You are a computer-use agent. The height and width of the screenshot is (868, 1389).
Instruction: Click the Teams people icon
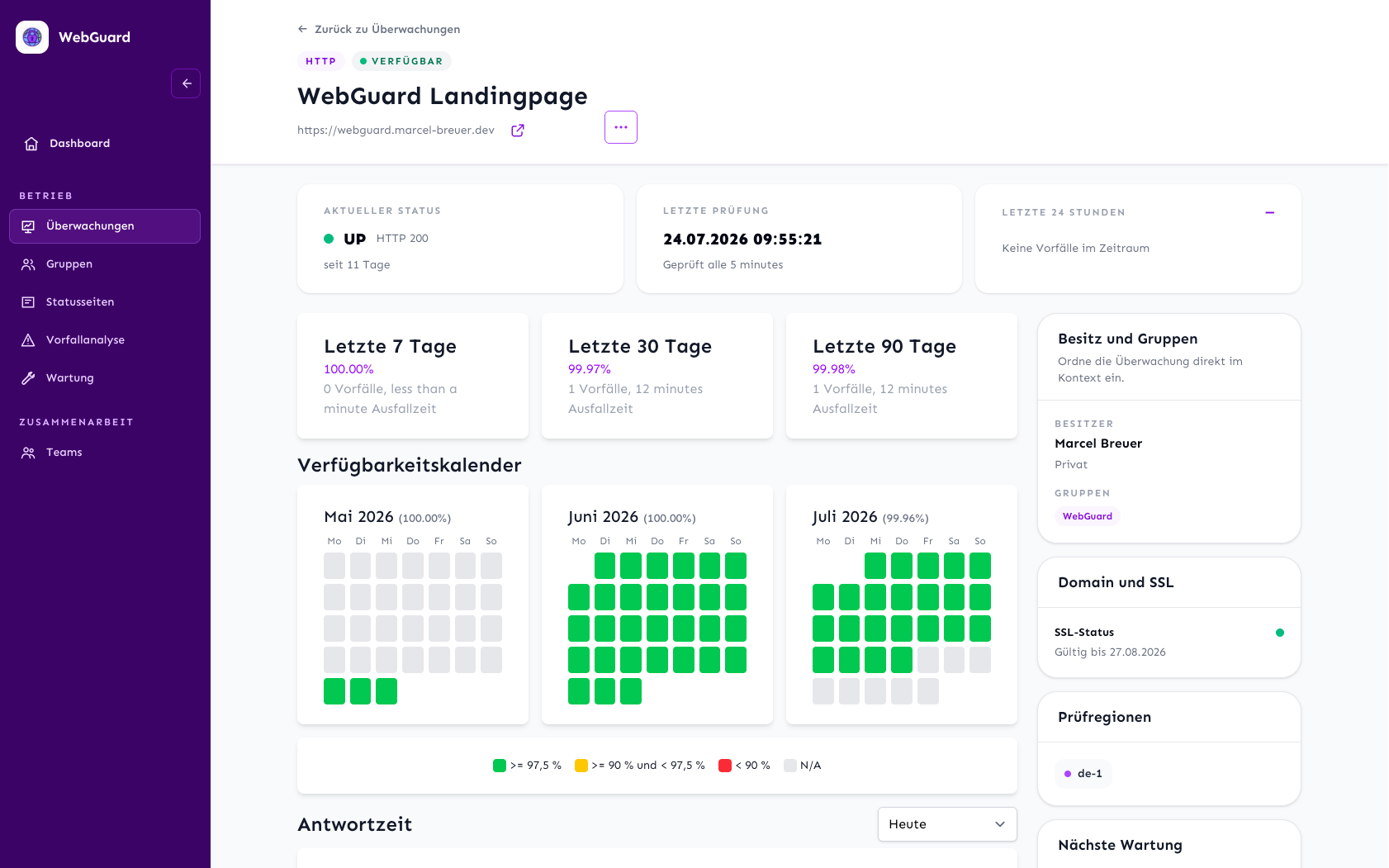(x=28, y=453)
